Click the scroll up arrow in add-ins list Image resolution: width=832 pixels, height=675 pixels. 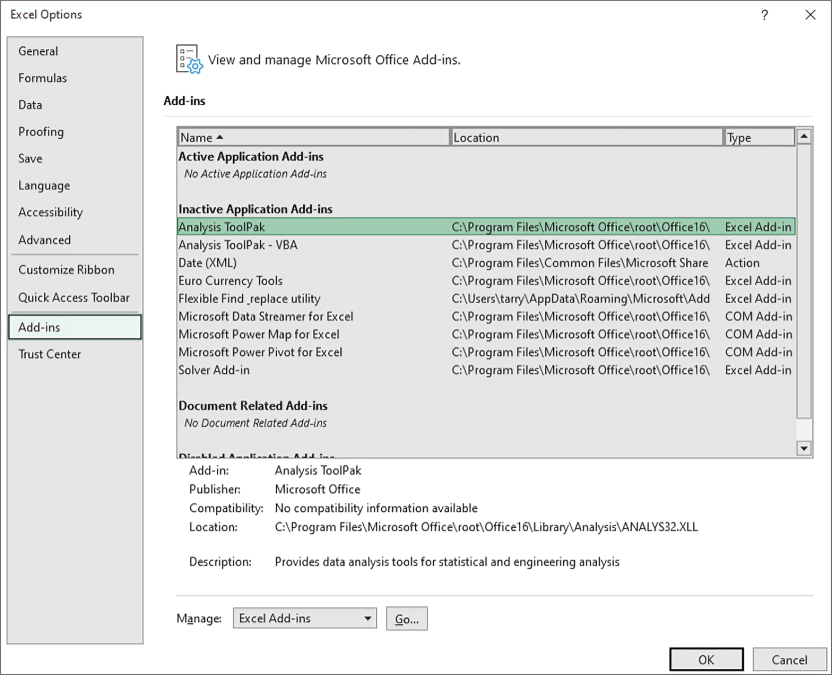click(804, 136)
